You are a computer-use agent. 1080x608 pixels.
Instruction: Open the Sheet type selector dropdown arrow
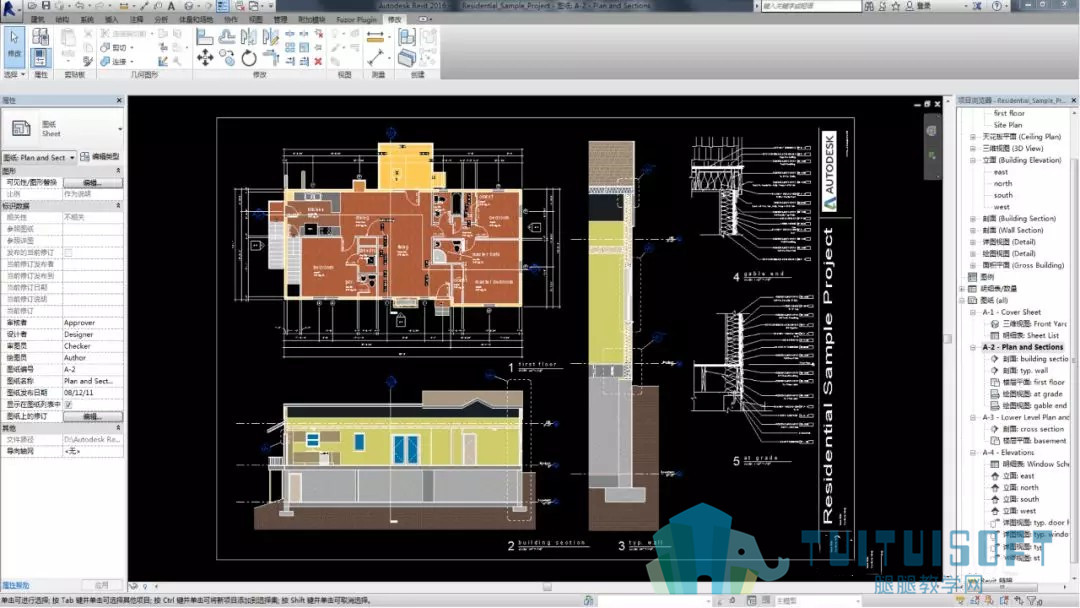click(x=120, y=129)
